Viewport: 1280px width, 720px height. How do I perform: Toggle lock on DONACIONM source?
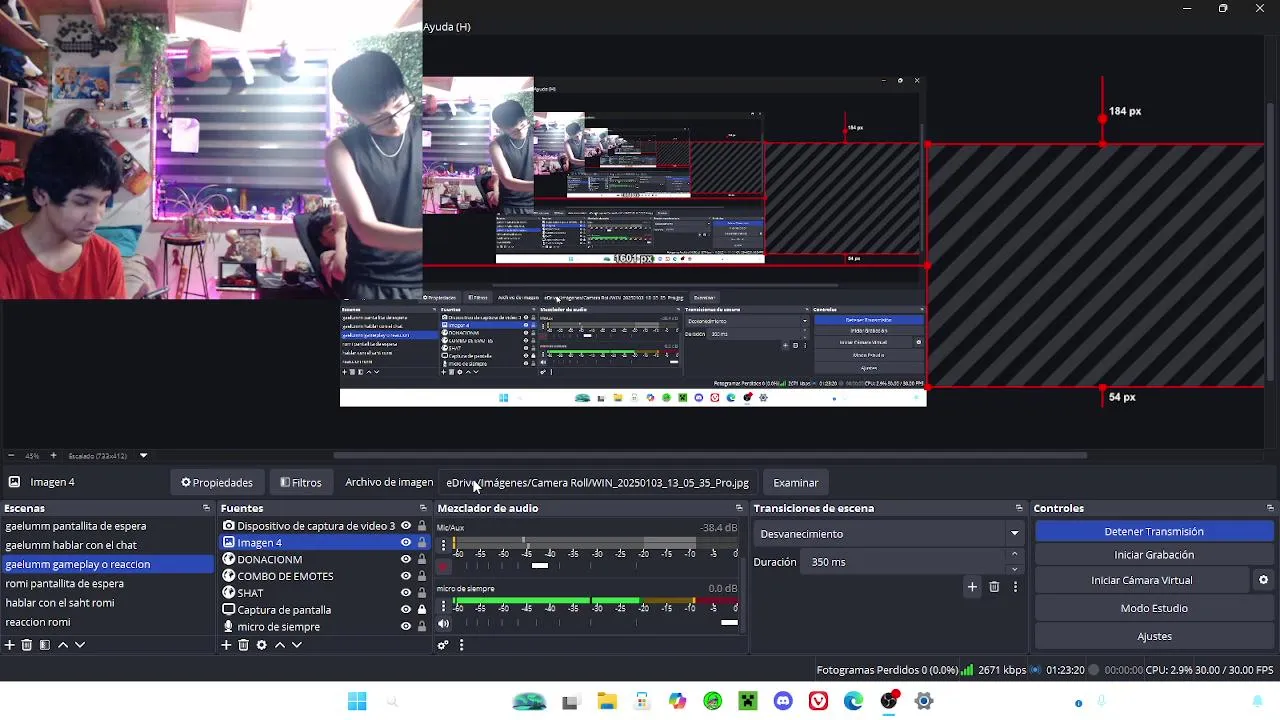pos(422,559)
